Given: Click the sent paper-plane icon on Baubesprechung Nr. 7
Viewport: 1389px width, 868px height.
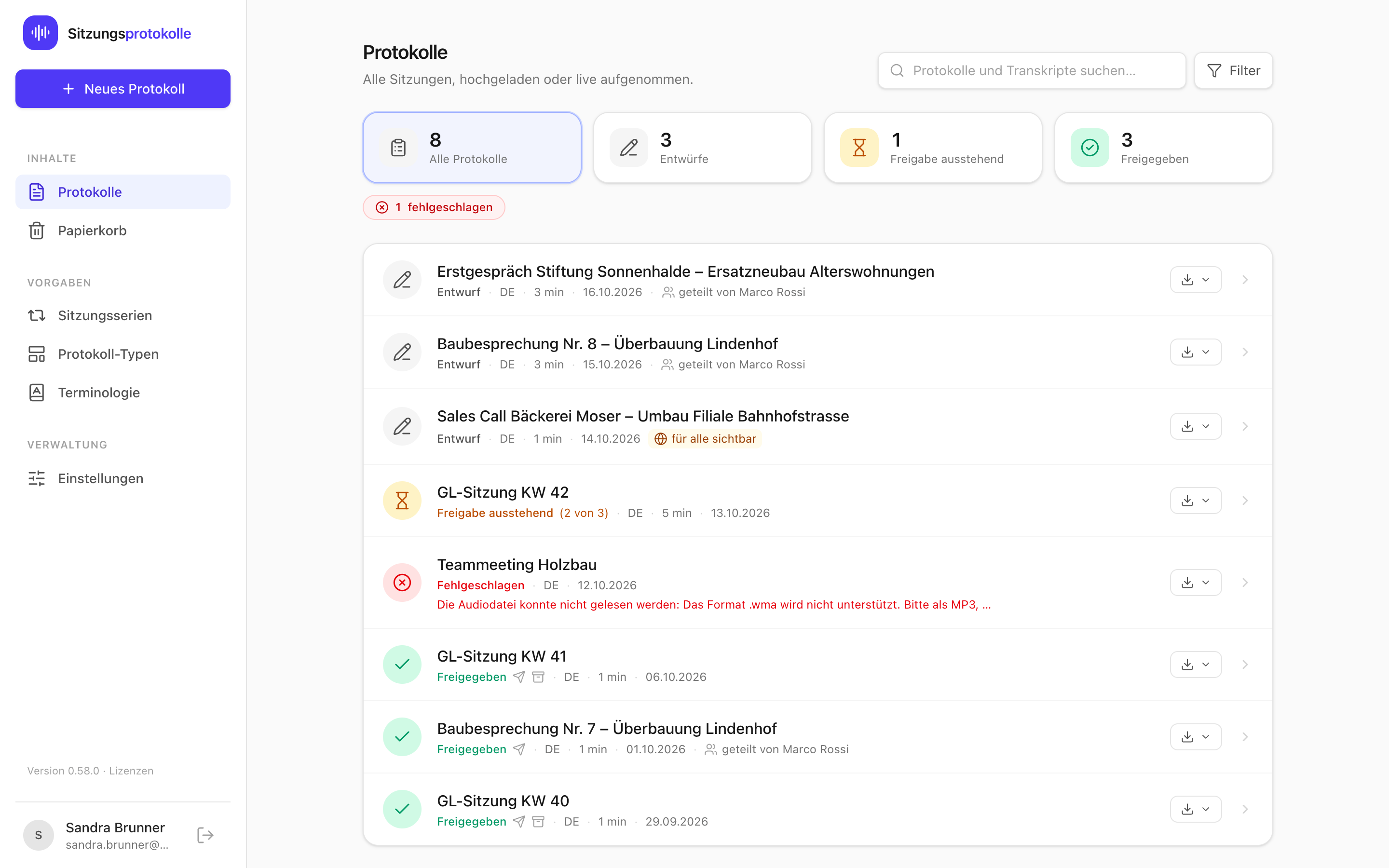Looking at the screenshot, I should pos(519,749).
